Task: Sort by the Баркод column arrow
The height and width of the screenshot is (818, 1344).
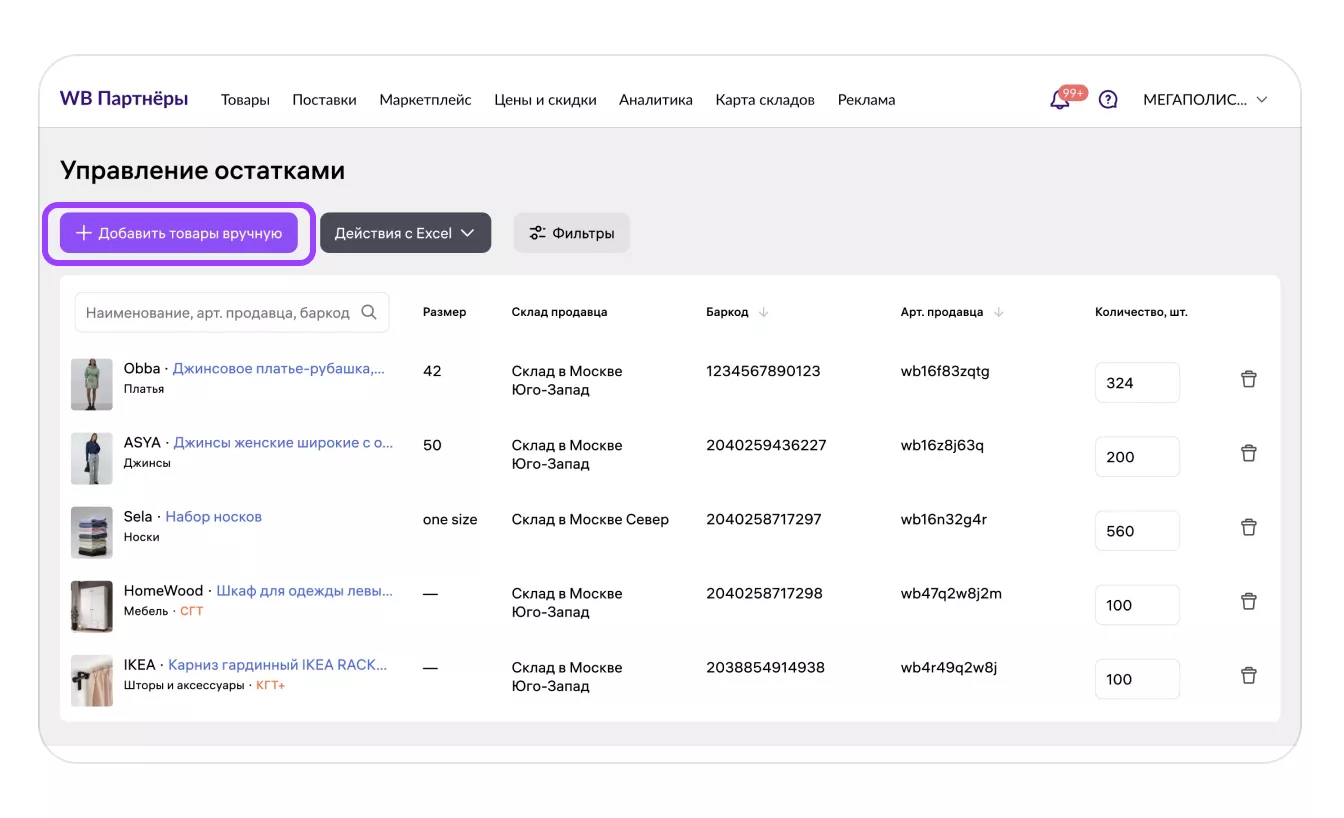Action: [764, 312]
